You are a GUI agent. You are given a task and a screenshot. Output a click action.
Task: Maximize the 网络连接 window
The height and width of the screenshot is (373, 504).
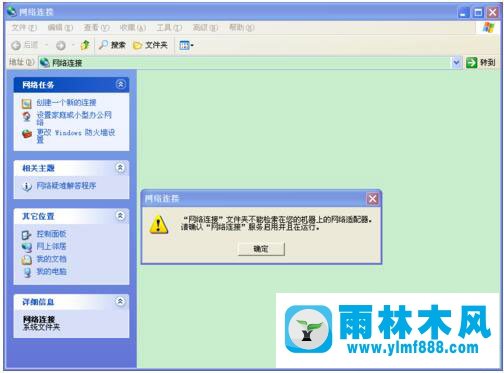click(x=478, y=13)
